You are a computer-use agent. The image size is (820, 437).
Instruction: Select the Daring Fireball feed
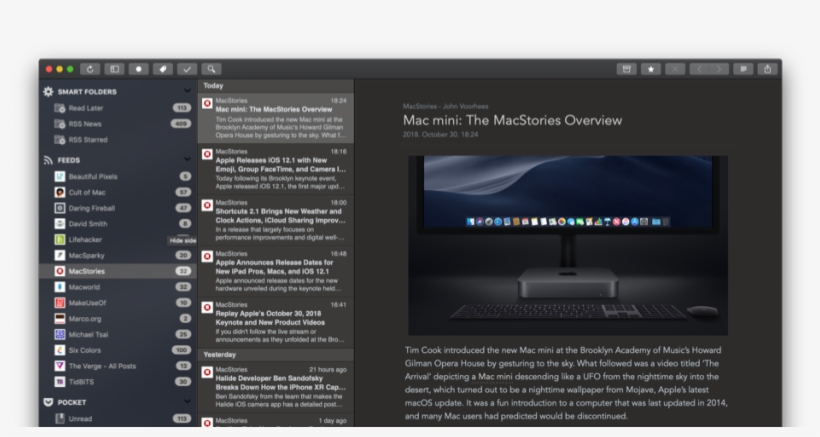(x=118, y=208)
